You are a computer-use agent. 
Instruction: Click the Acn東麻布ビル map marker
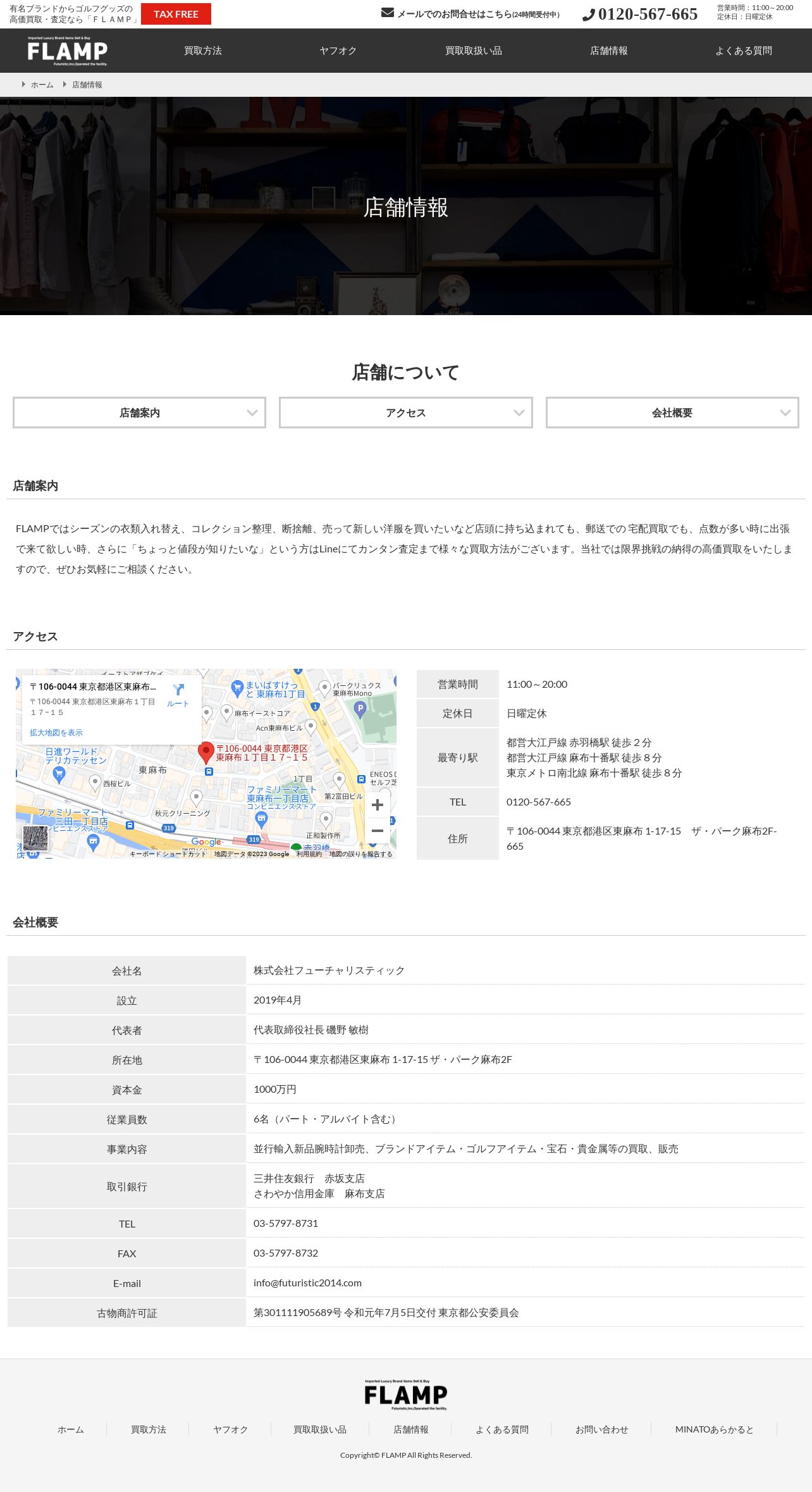coord(311,726)
